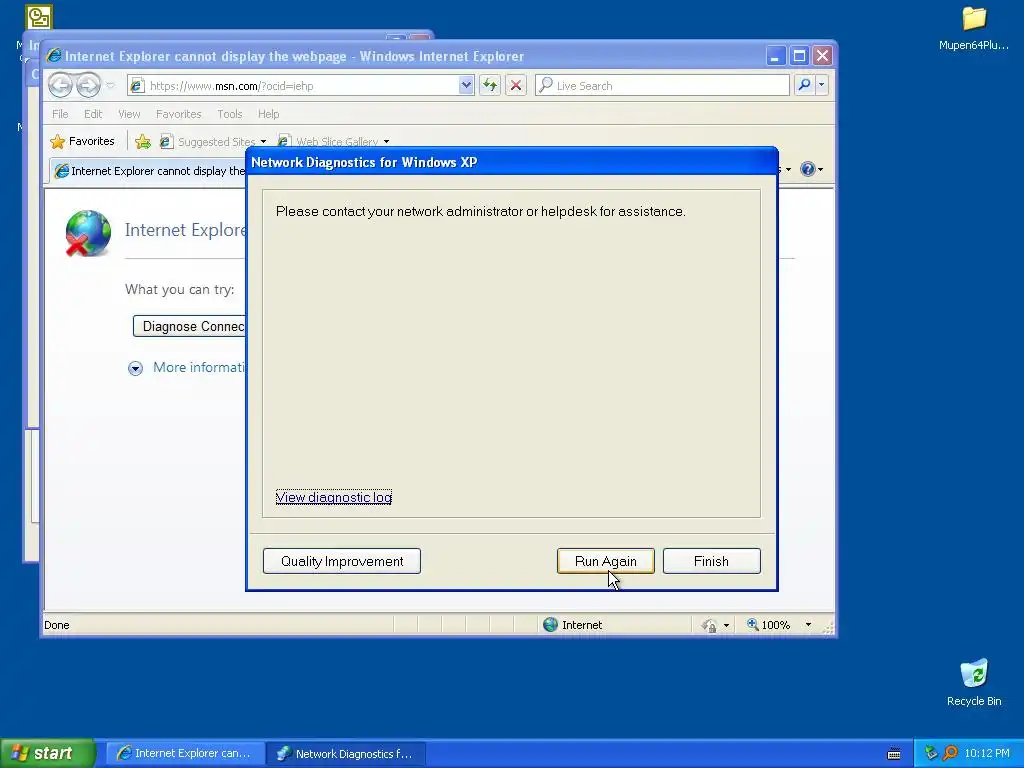Click the 100% zoom level button

pyautogui.click(x=769, y=624)
